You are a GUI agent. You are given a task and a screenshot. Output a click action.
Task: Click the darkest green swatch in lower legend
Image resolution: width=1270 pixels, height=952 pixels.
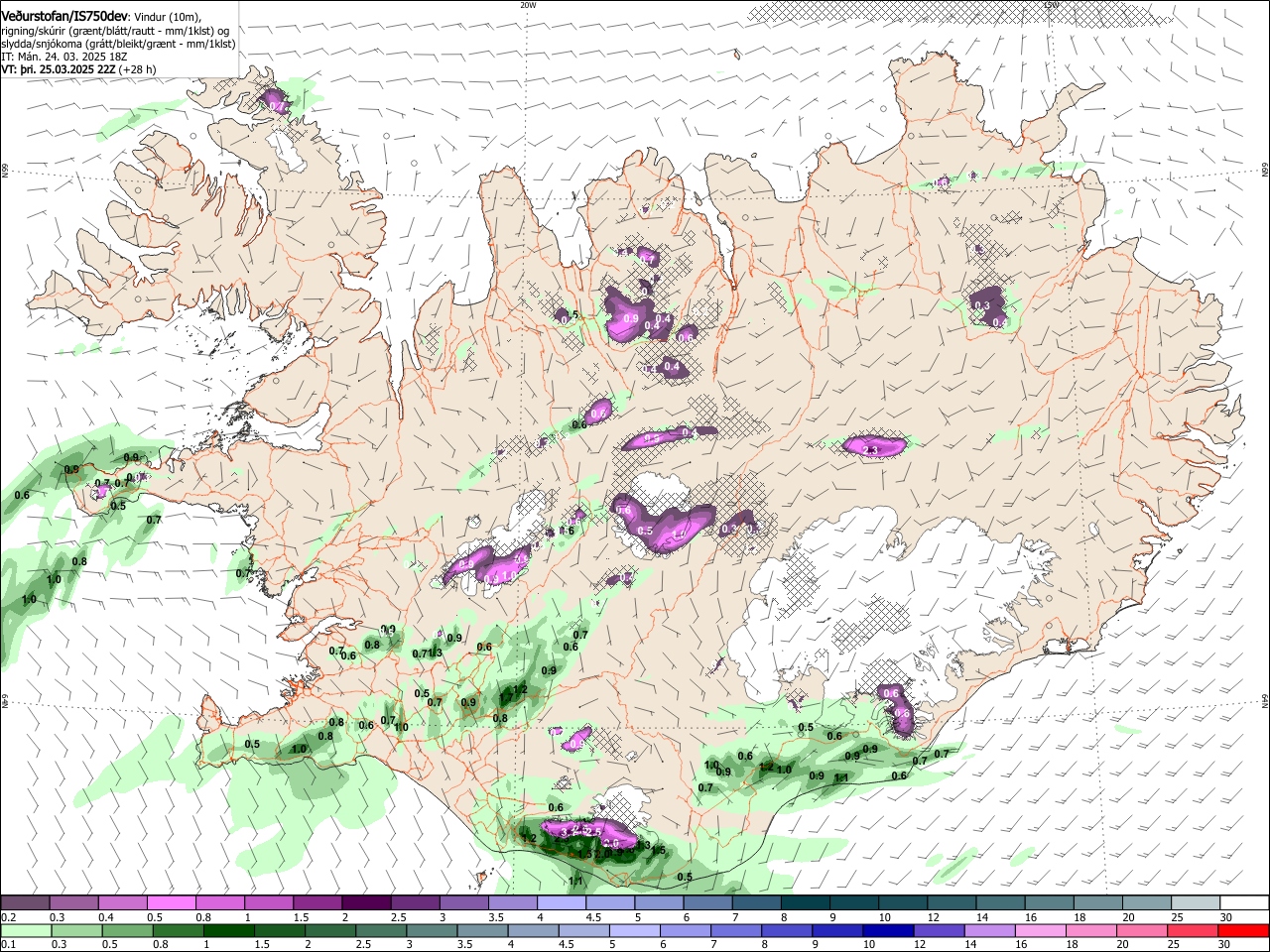pos(227,930)
